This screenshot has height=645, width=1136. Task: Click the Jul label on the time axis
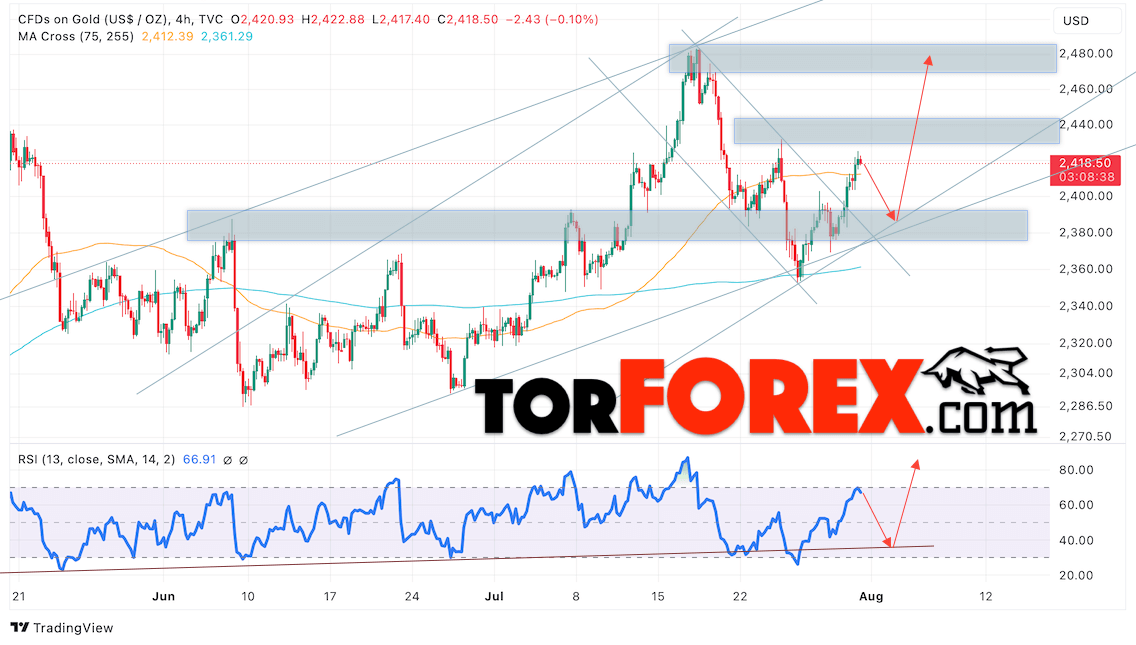tap(494, 596)
